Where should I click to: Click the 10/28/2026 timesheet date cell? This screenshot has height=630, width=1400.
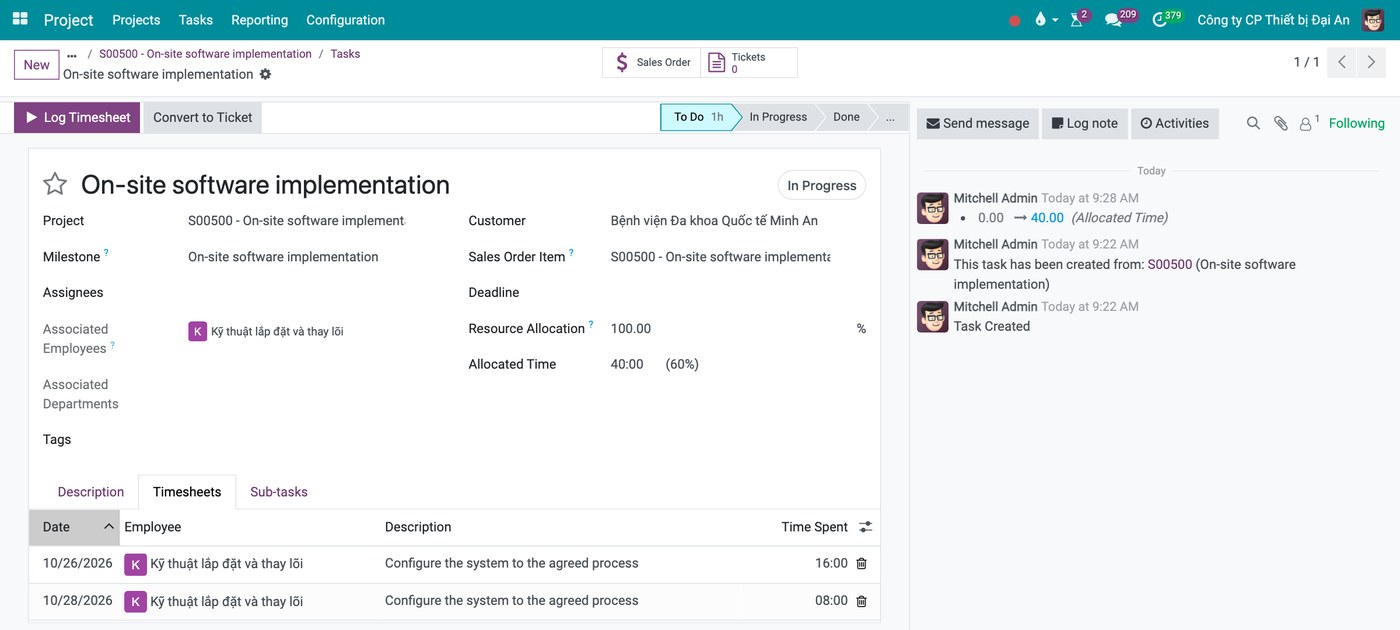77,601
